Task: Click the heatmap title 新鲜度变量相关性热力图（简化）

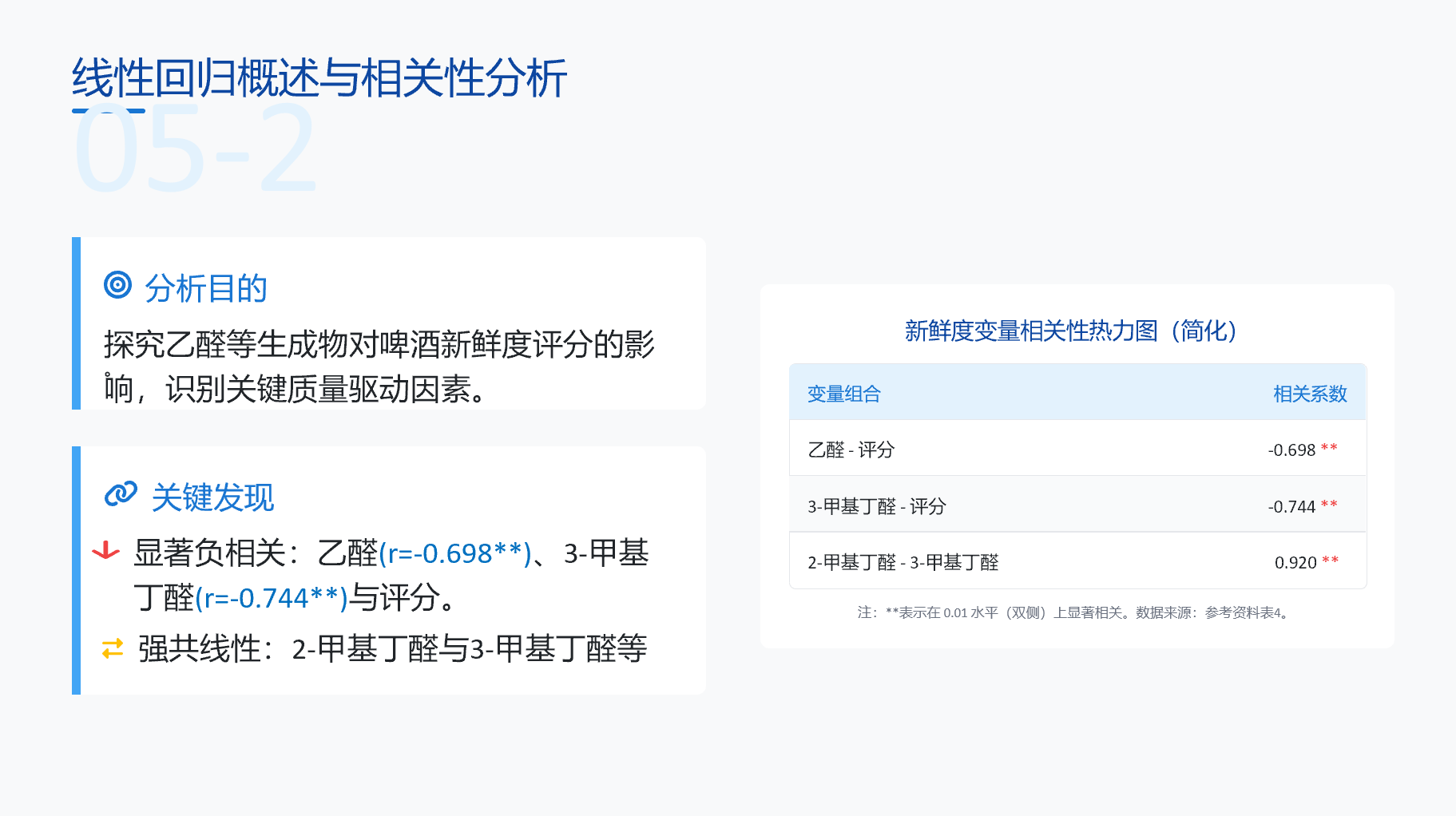Action: point(1071,331)
